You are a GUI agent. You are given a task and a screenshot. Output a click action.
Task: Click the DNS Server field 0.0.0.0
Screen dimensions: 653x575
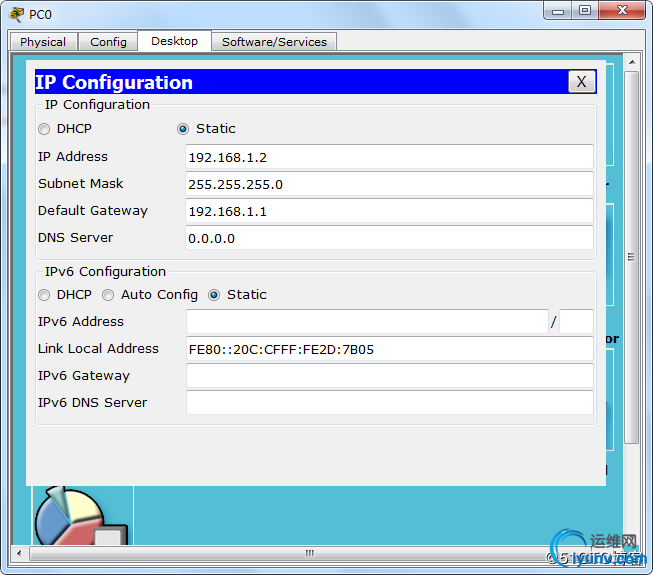pos(389,238)
